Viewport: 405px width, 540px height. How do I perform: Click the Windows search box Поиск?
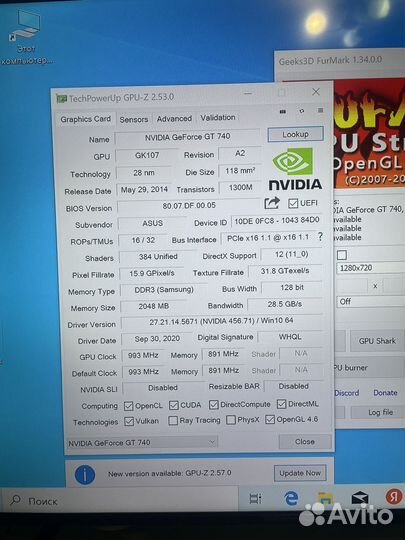coord(119,500)
